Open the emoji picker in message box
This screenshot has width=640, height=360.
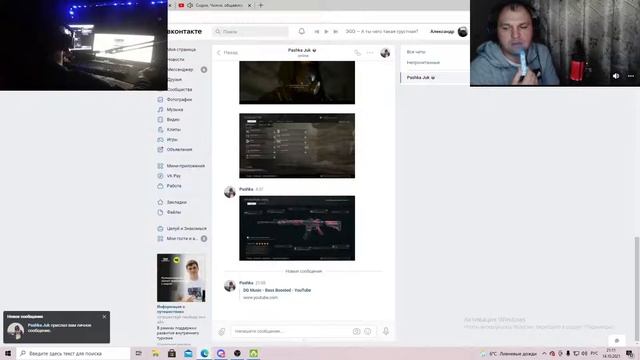pos(368,331)
